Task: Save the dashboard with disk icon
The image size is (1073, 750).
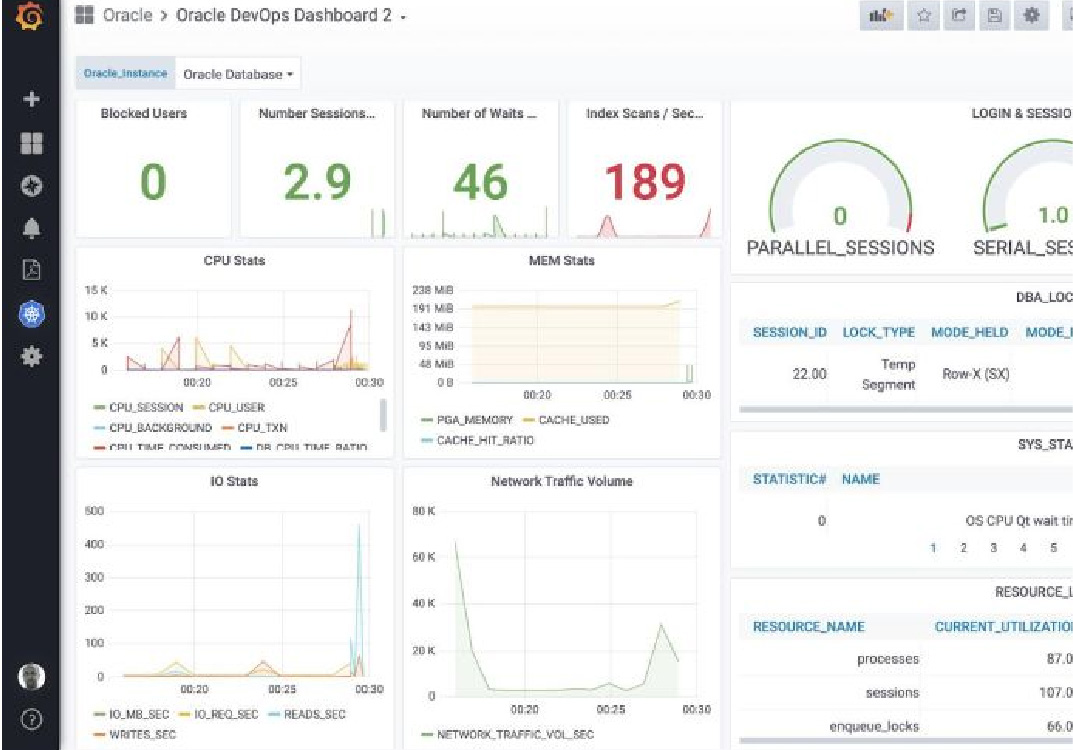Action: coord(995,15)
